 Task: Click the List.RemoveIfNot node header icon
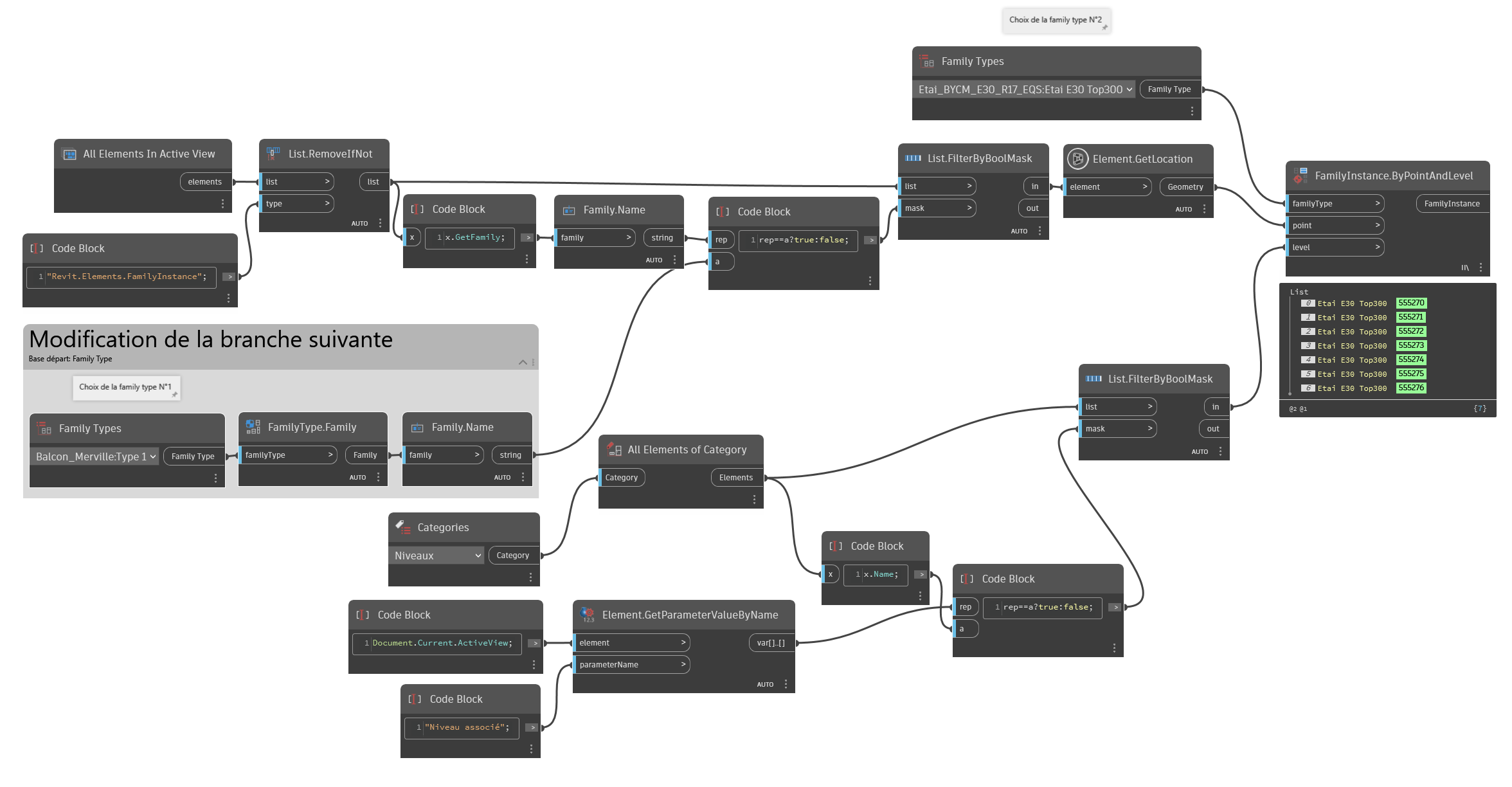click(273, 154)
